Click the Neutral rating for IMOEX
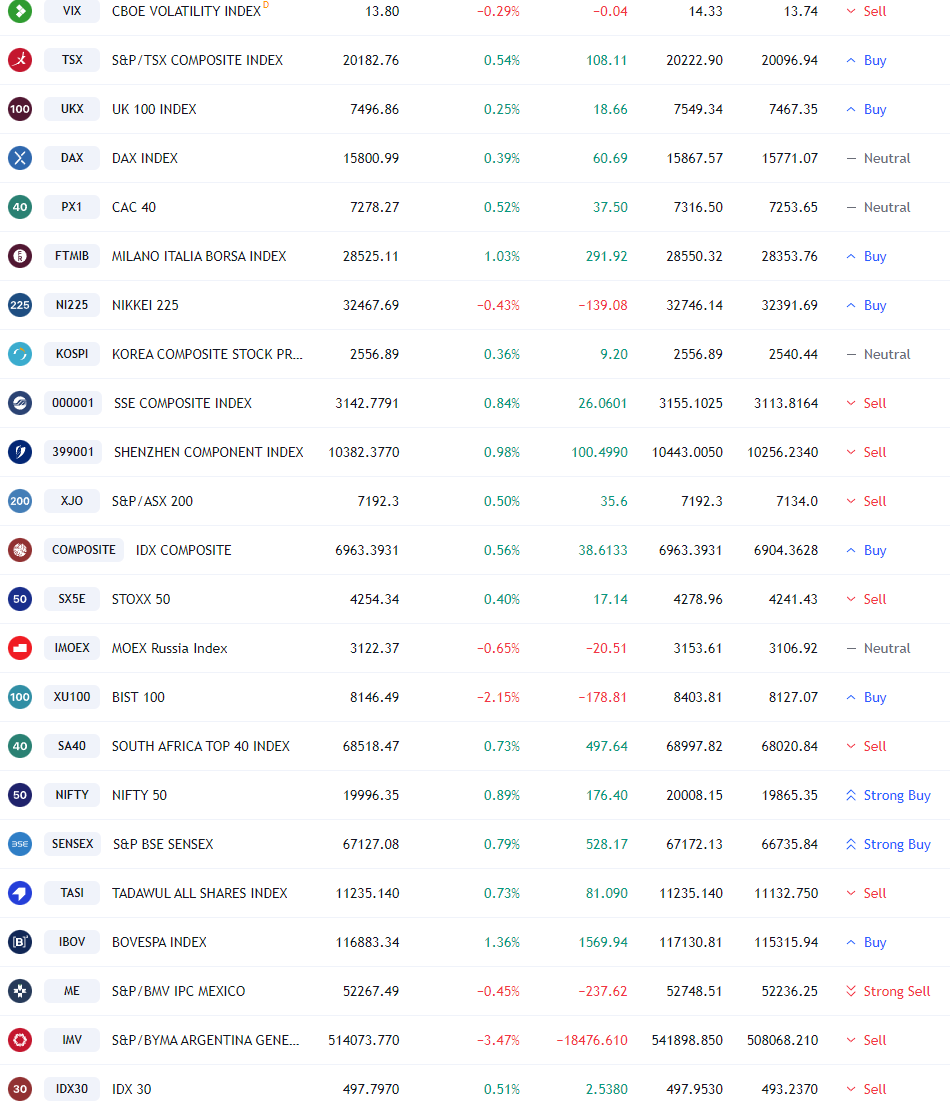The image size is (950, 1105). pyautogui.click(x=878, y=648)
